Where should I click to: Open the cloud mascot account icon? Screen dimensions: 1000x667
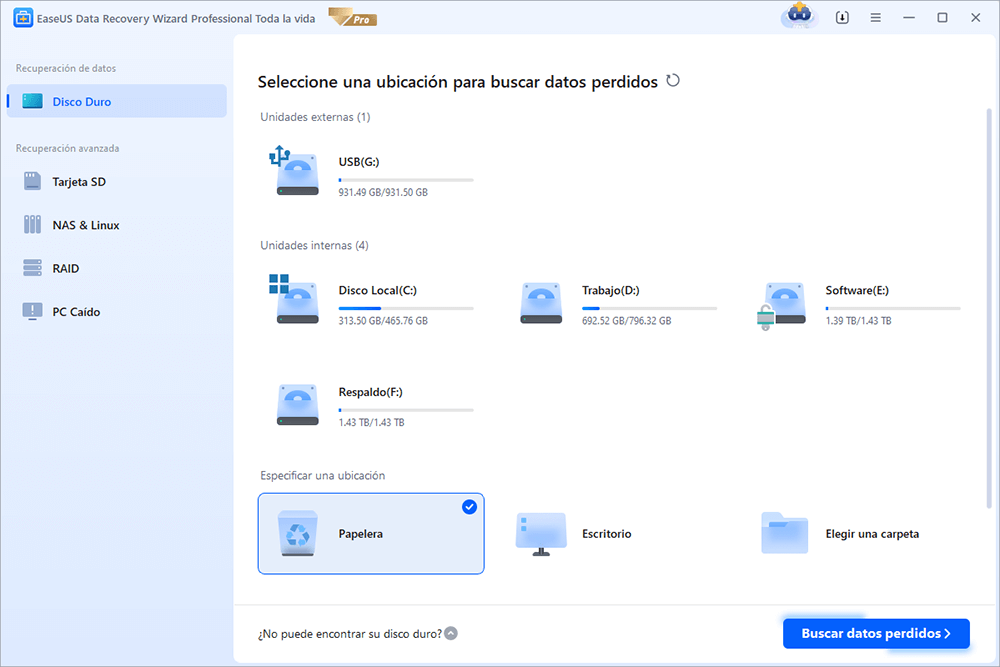800,16
